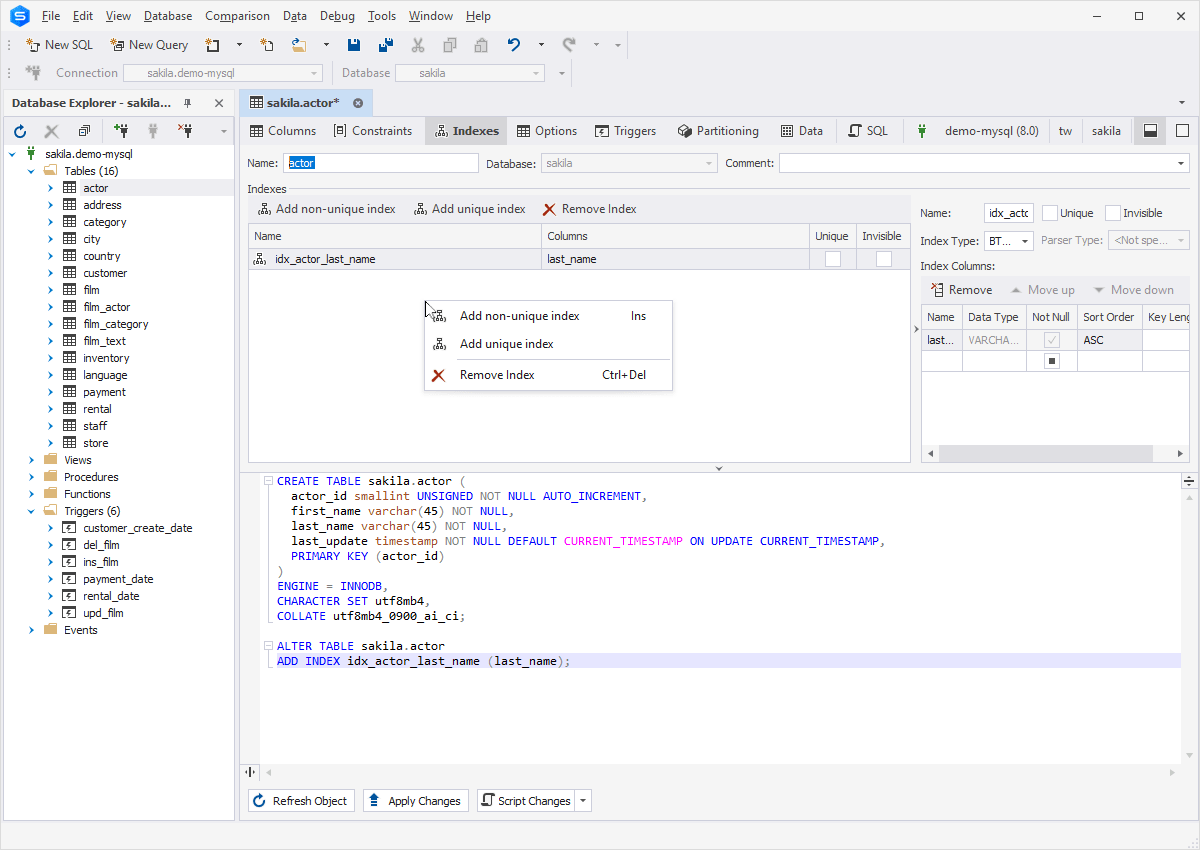Click the Cut scissors icon
Viewport: 1200px width, 850px height.
(x=418, y=45)
